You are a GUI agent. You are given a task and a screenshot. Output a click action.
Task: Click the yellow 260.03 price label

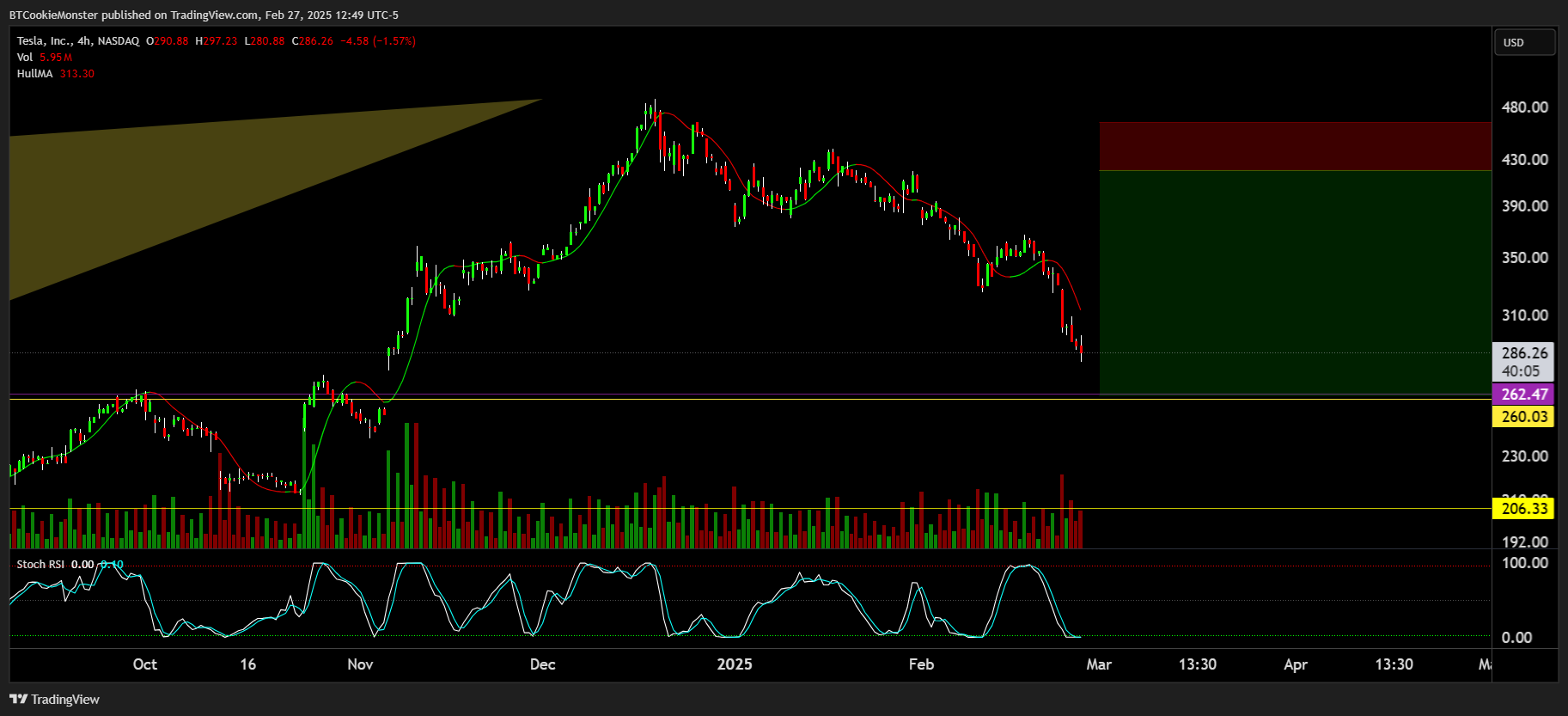click(x=1524, y=417)
